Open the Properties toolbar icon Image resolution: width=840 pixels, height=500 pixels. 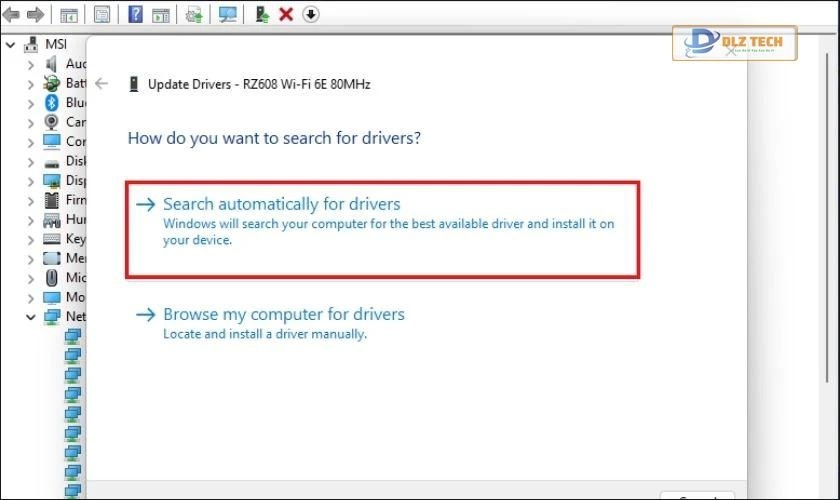[x=102, y=14]
